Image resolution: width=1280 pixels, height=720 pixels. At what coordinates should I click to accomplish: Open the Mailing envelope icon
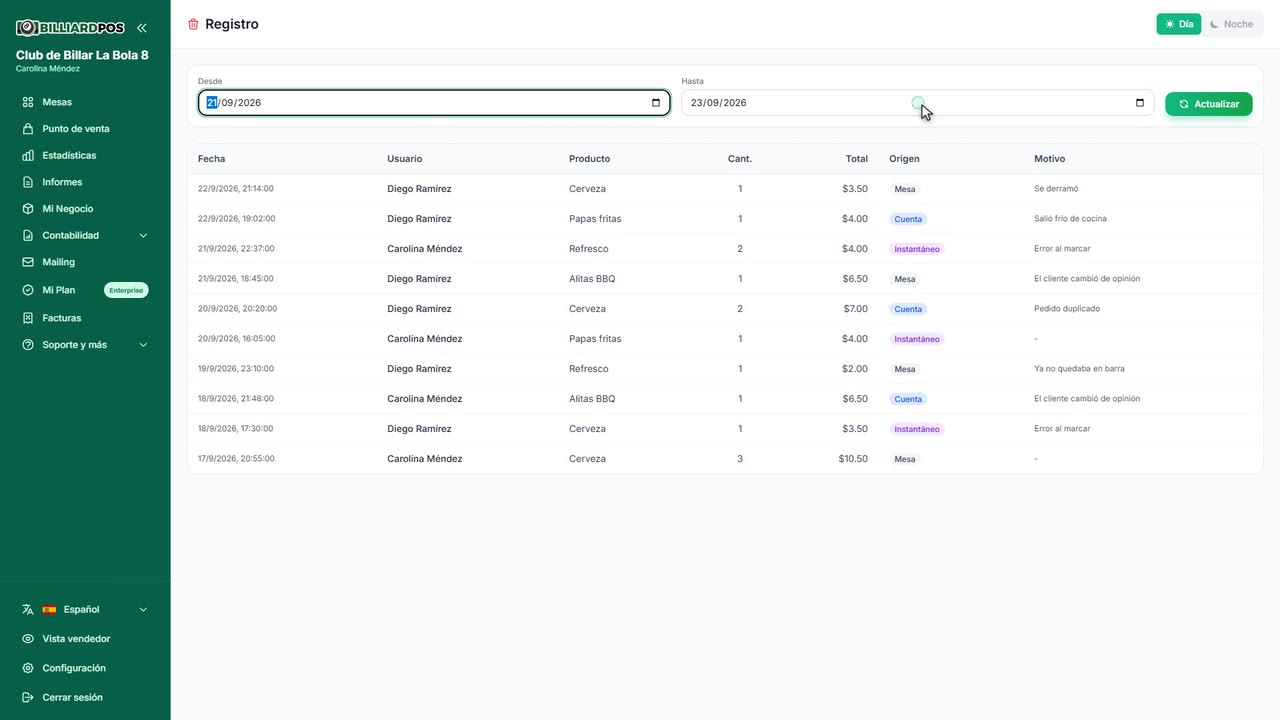coord(28,262)
